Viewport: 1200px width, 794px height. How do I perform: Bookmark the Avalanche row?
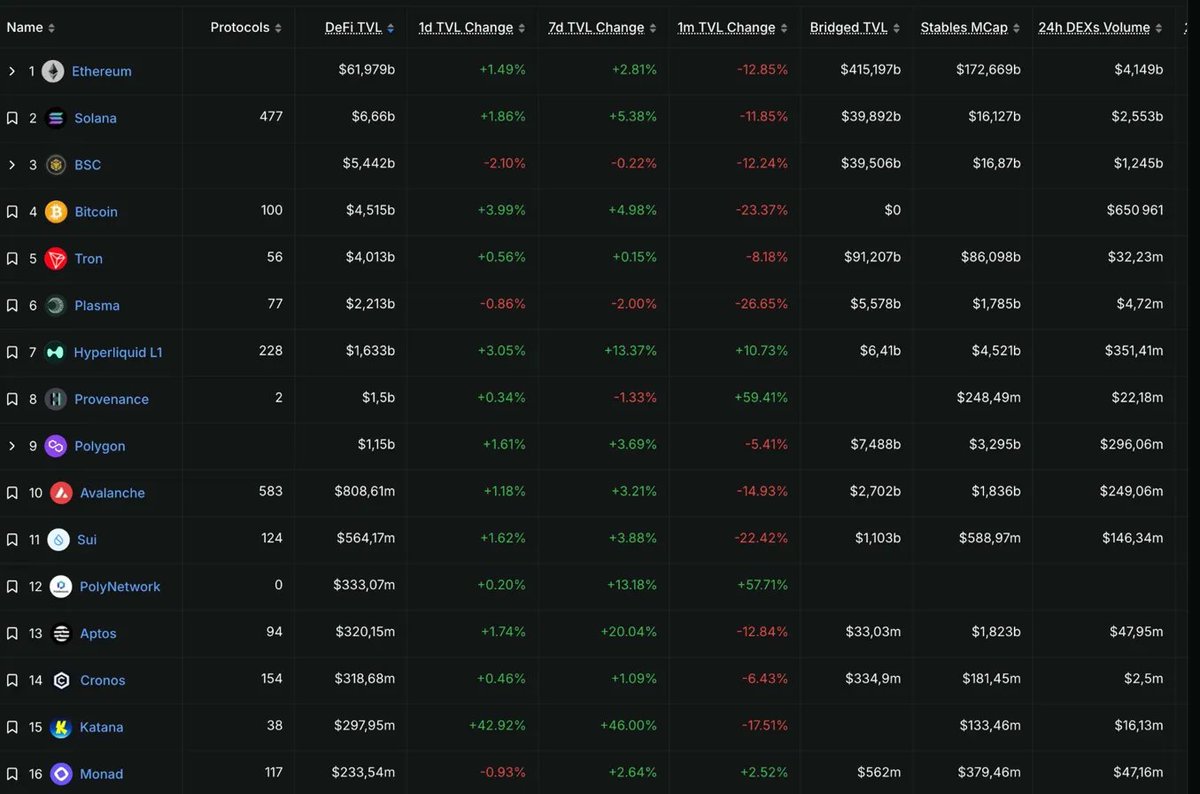[x=12, y=493]
